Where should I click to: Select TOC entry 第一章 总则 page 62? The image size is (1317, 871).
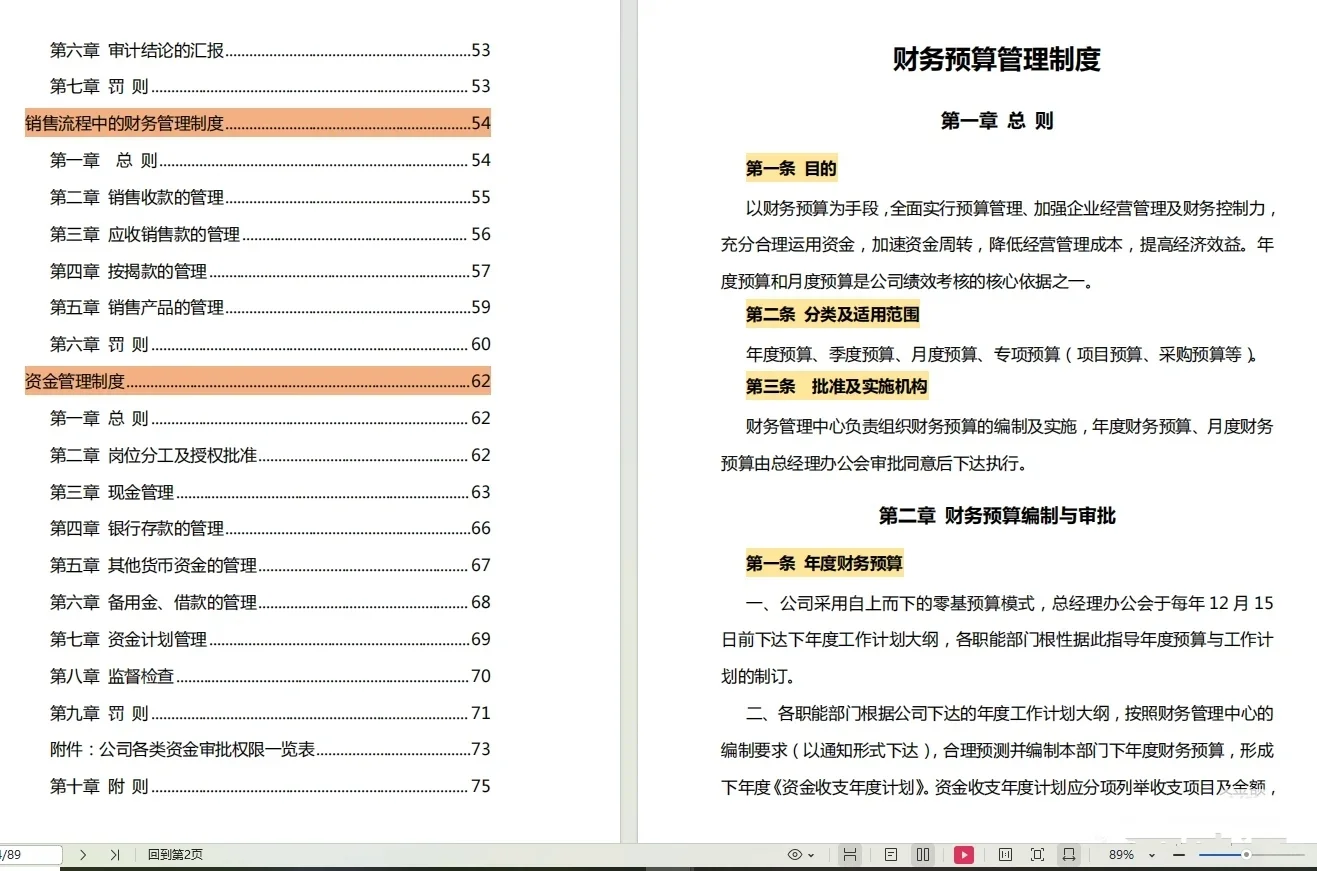click(x=270, y=418)
